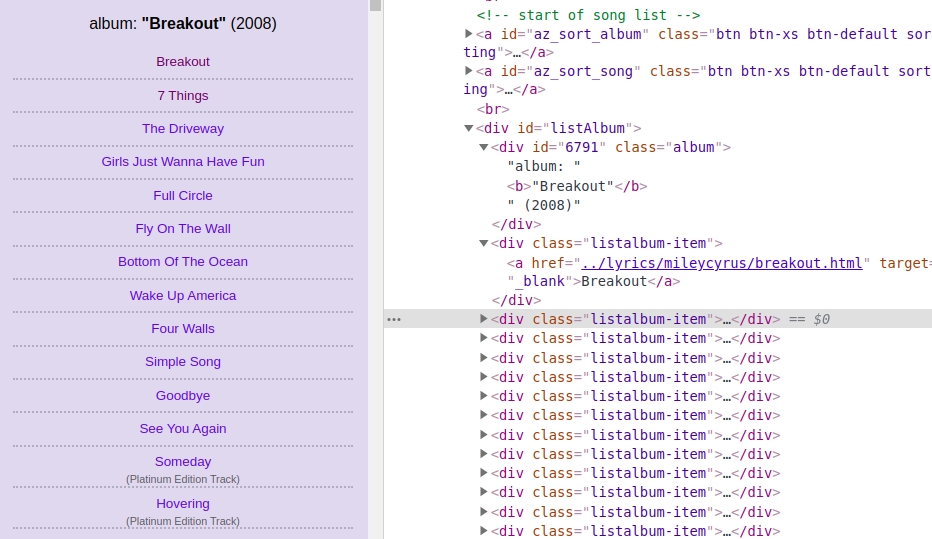This screenshot has height=539, width=932.
Task: Select the <b>"Breakout"</b> node in DevTools
Action: click(577, 186)
